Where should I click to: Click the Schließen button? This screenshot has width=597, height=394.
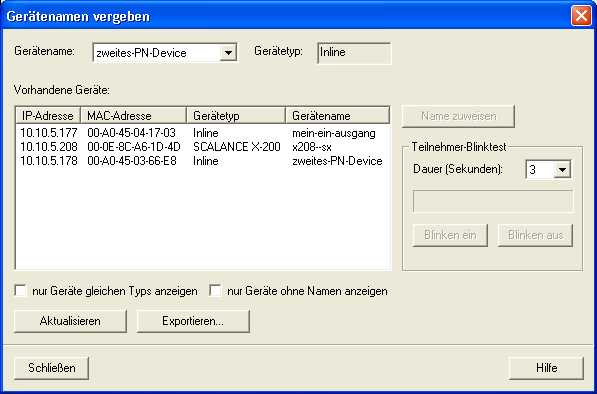(51, 368)
